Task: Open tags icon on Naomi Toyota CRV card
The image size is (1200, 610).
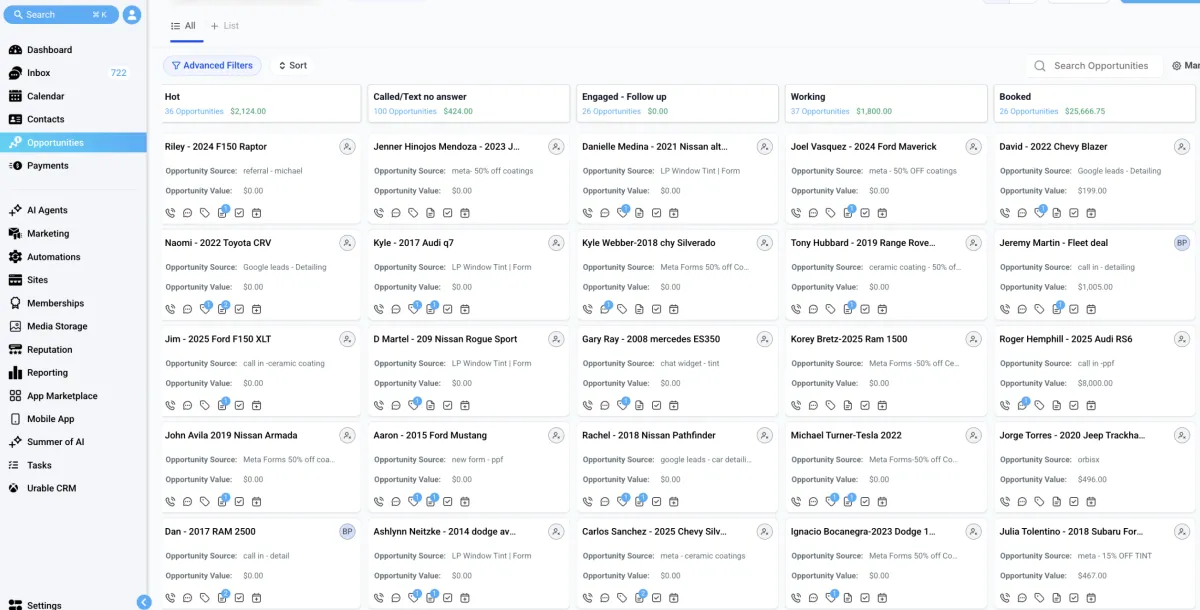Action: [x=205, y=309]
